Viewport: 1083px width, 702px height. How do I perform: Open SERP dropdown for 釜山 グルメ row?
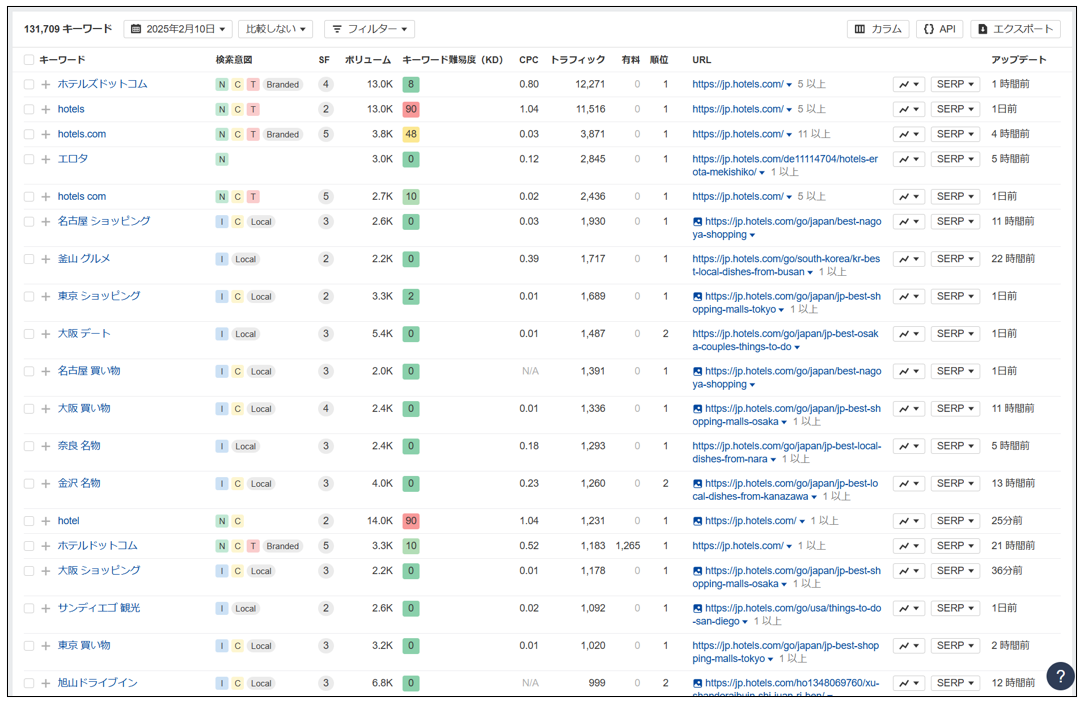pyautogui.click(x=955, y=259)
